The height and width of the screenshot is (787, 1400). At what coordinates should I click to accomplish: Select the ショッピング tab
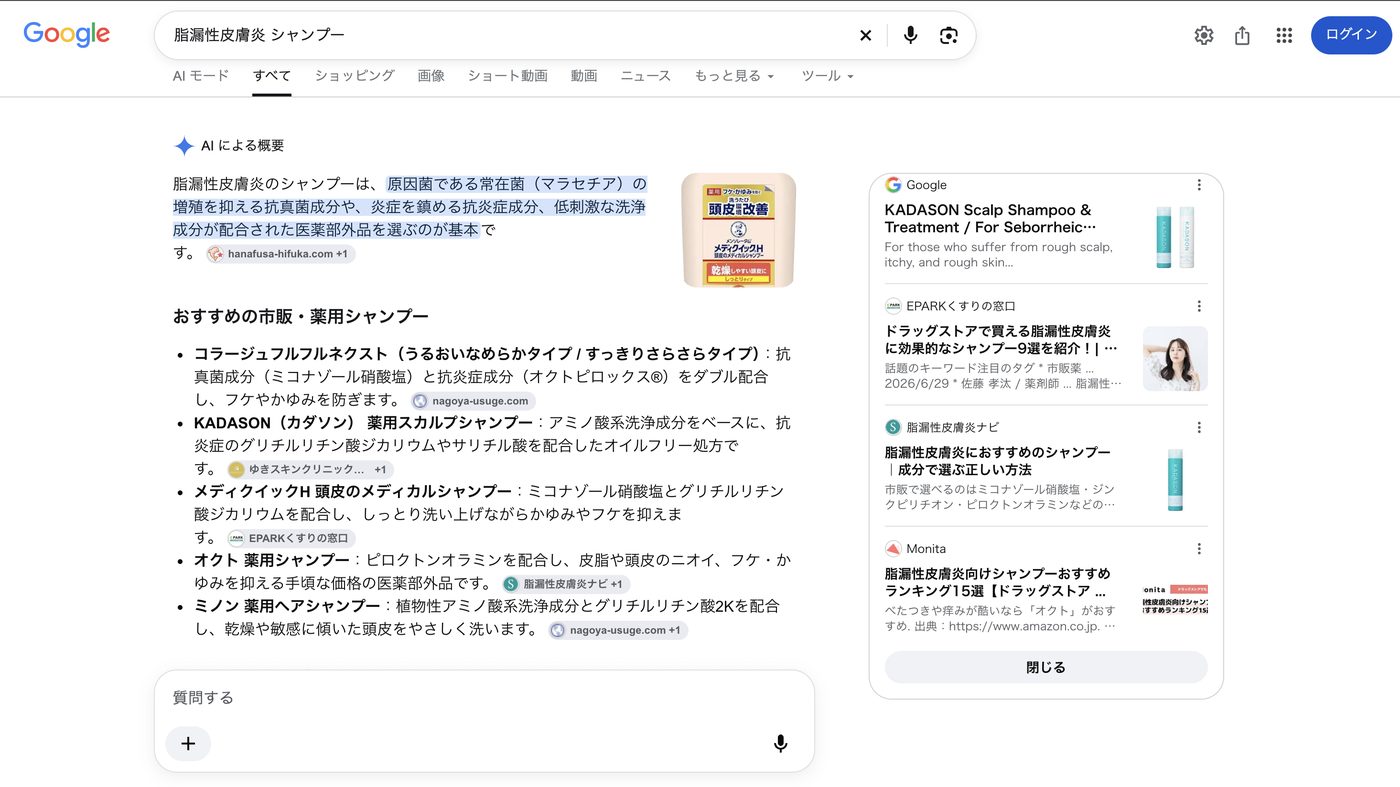click(355, 76)
